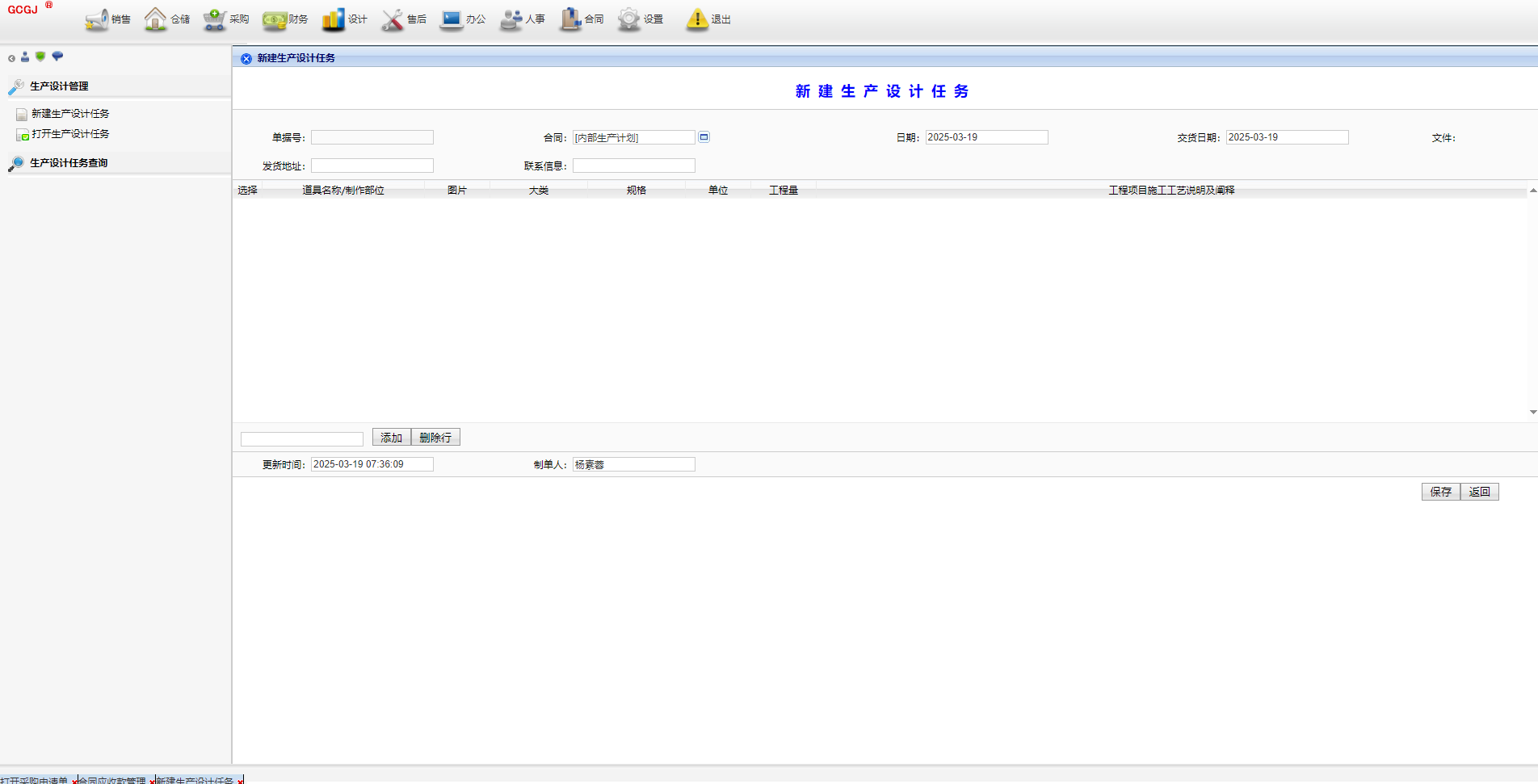Expand the 生产设计任务查询 sidebar section
The height and width of the screenshot is (784, 1538).
pyautogui.click(x=69, y=163)
